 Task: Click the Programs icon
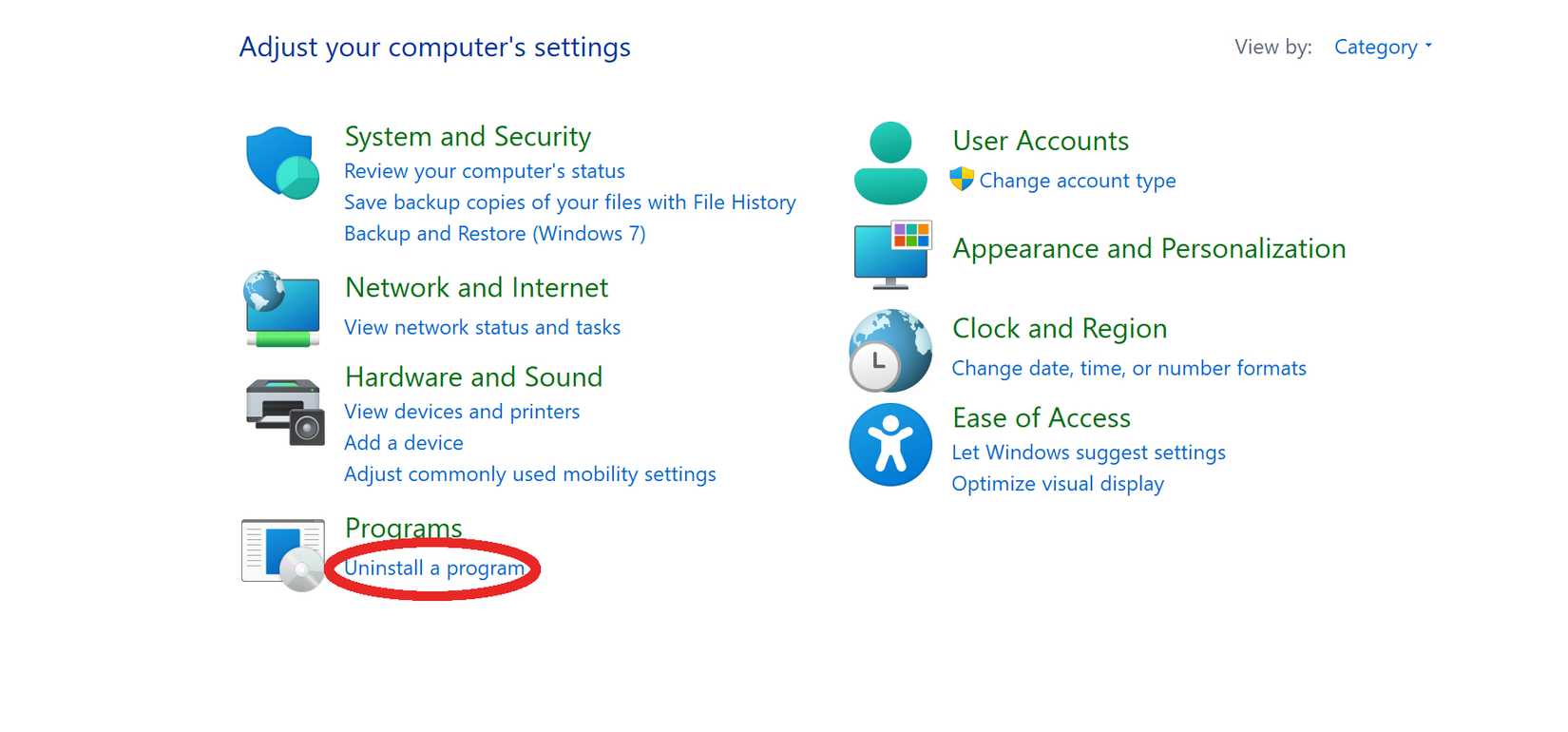point(282,553)
